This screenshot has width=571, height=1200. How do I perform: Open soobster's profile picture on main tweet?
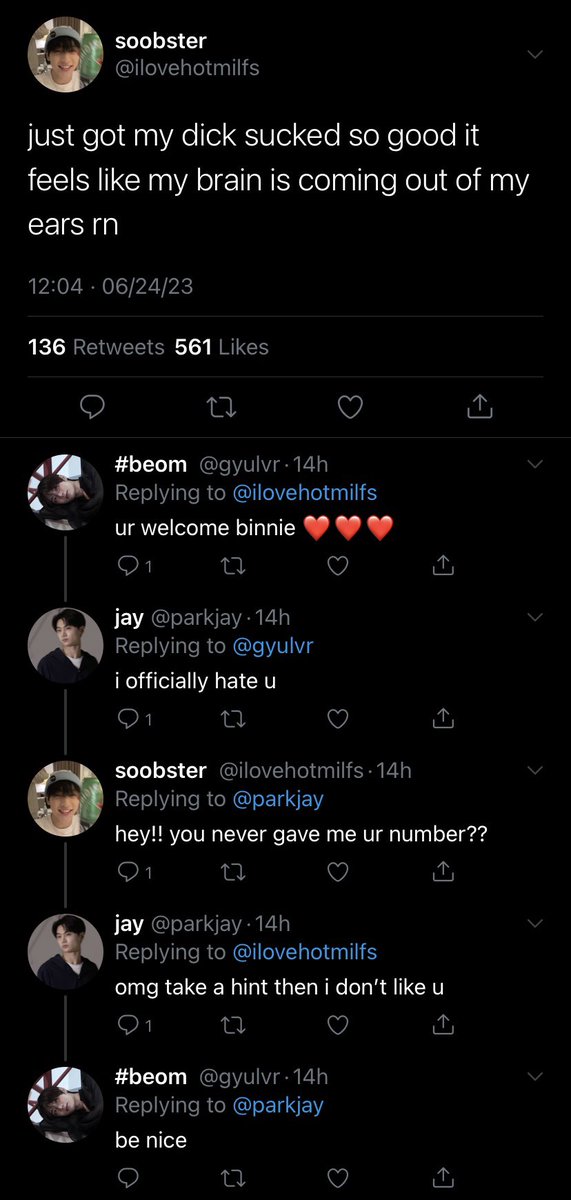pos(65,56)
